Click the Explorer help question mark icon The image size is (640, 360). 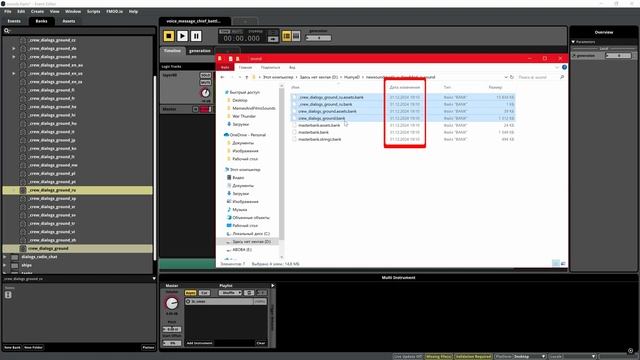(564, 67)
